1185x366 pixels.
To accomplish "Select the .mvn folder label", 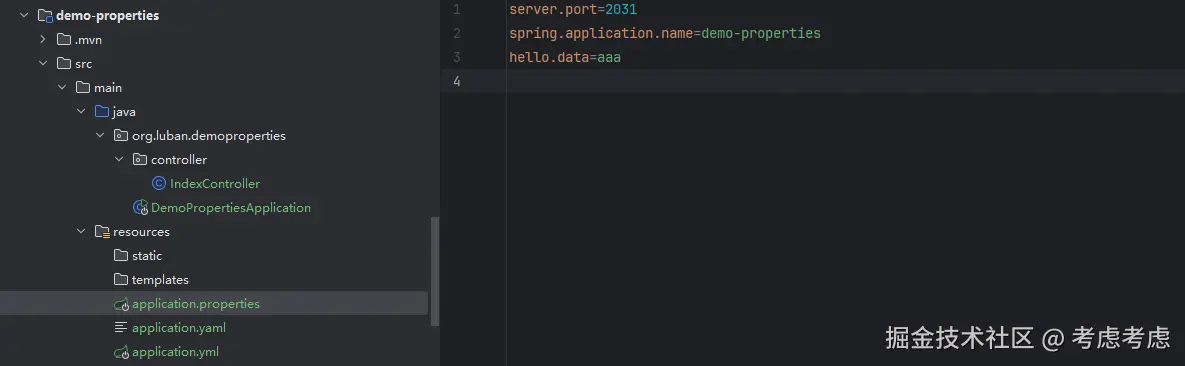I will [x=88, y=39].
